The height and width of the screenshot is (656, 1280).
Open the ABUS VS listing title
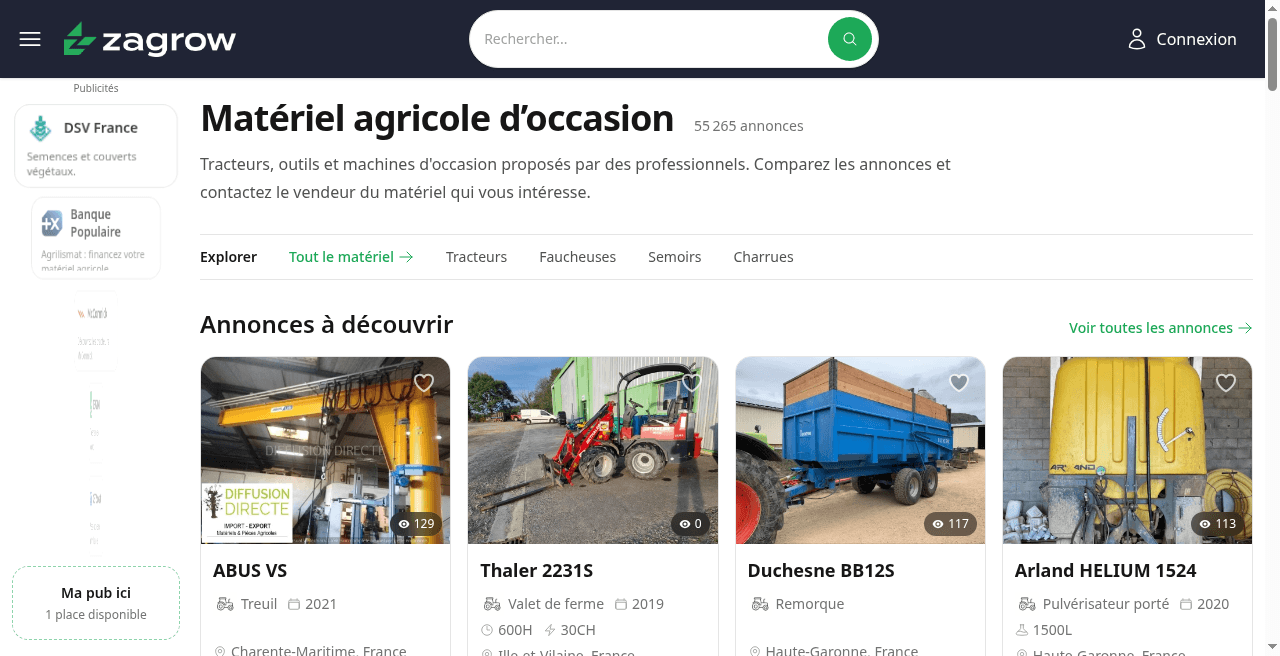tap(250, 571)
